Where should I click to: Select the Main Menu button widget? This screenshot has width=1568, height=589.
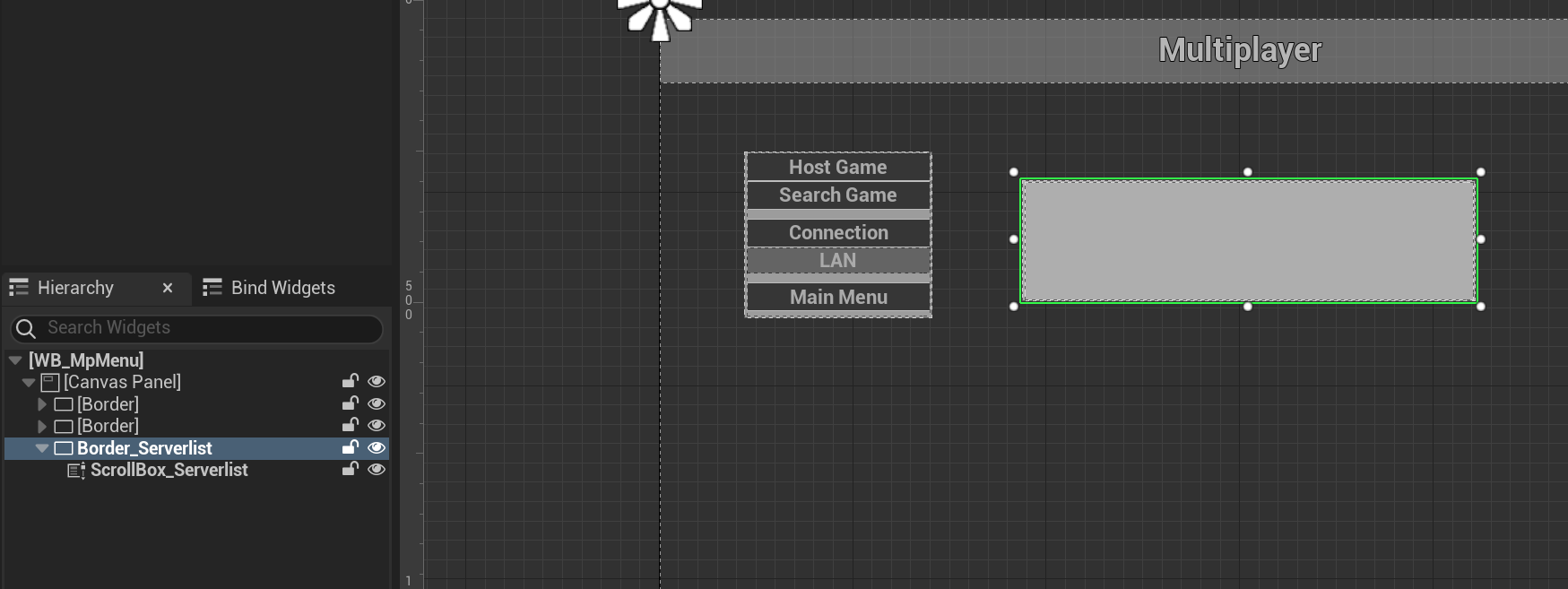(x=838, y=298)
